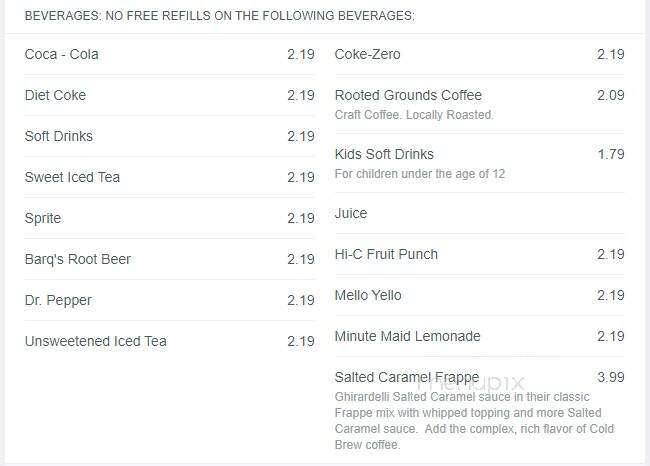Screen dimensions: 650x466
Task: Choose Hi-C Fruit Punch
Action: [479, 255]
